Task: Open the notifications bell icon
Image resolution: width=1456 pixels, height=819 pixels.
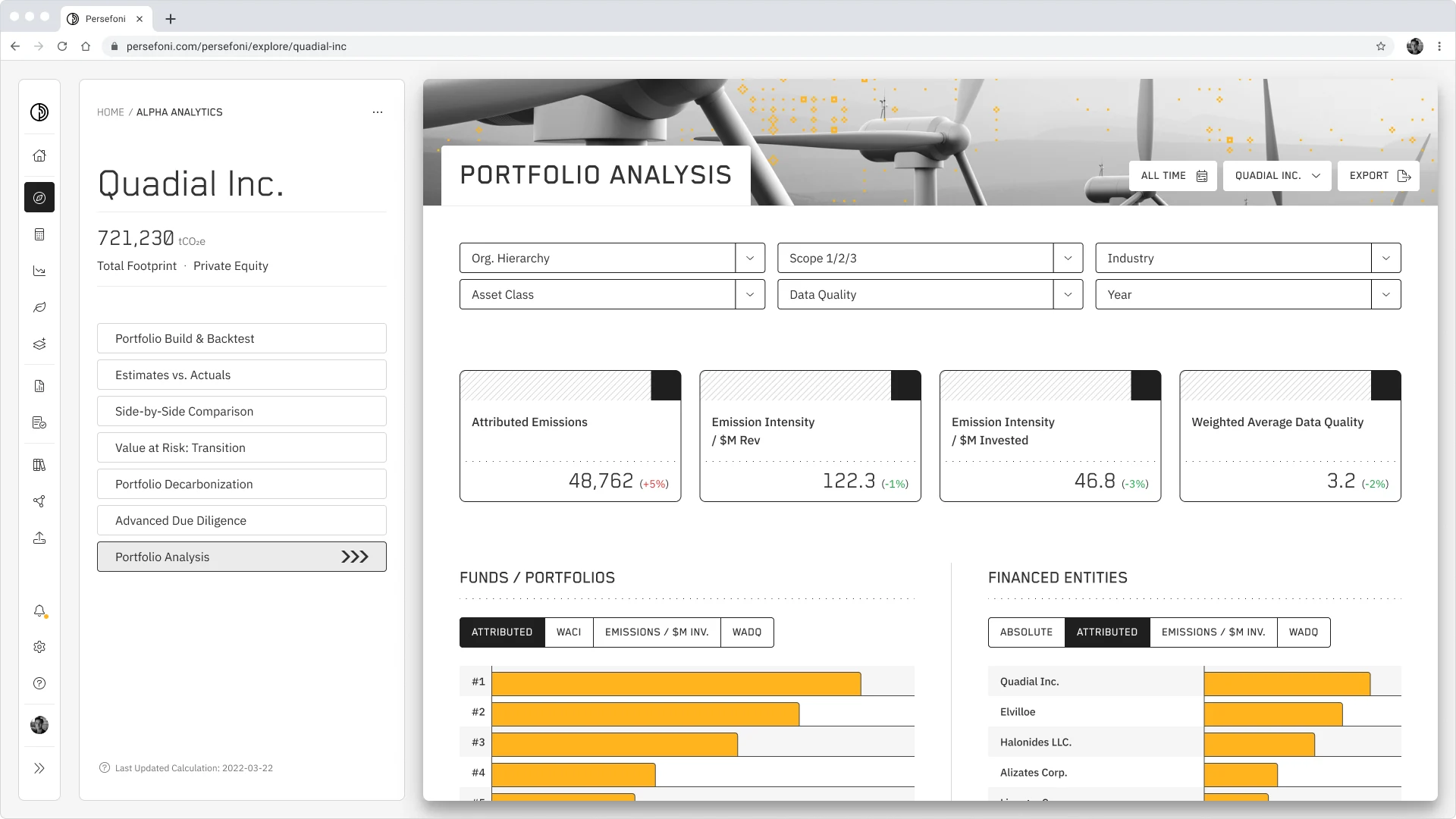Action: coord(40,610)
